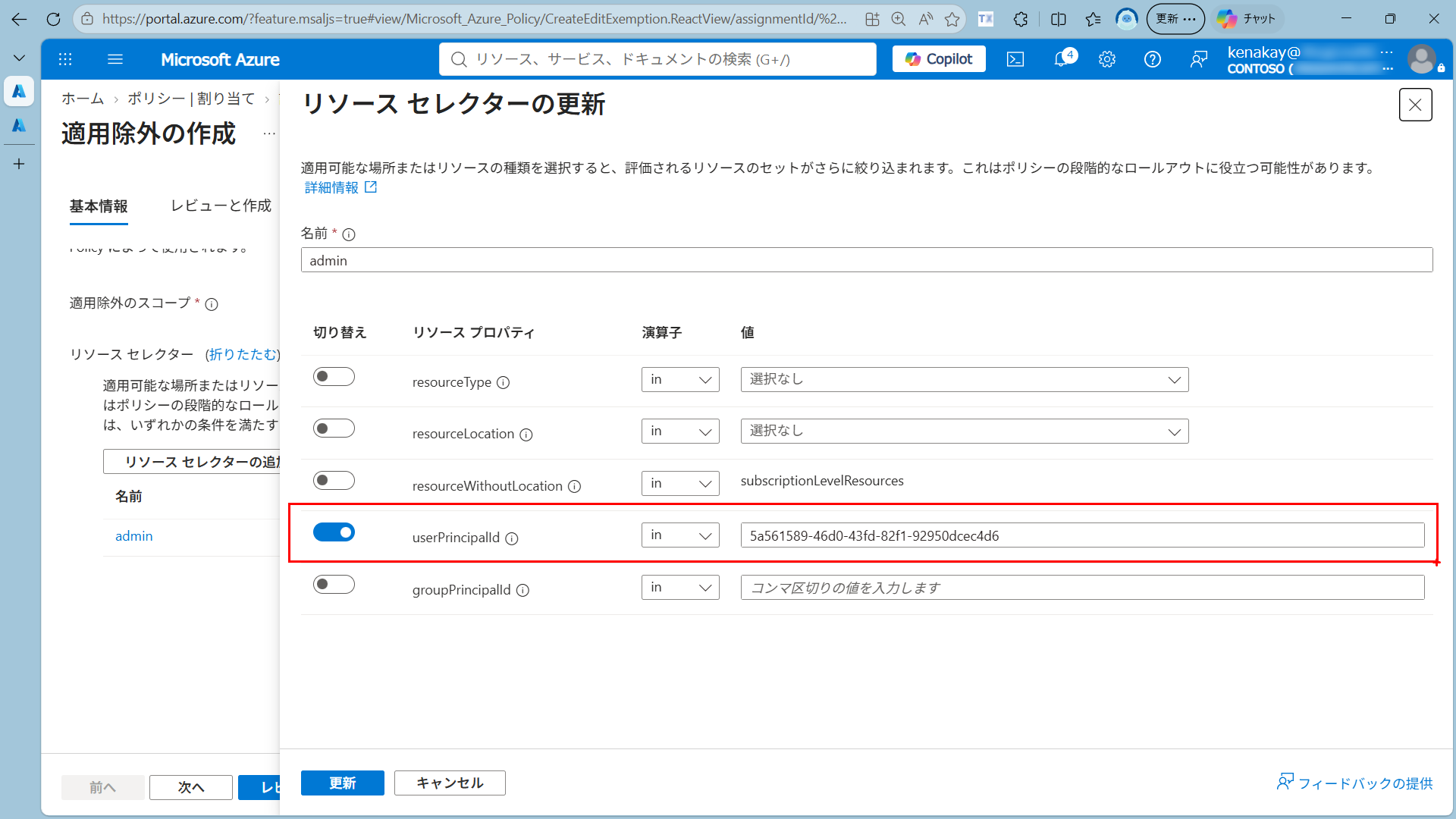Open resourceWithoutLocation operator dropdown

pyautogui.click(x=680, y=484)
